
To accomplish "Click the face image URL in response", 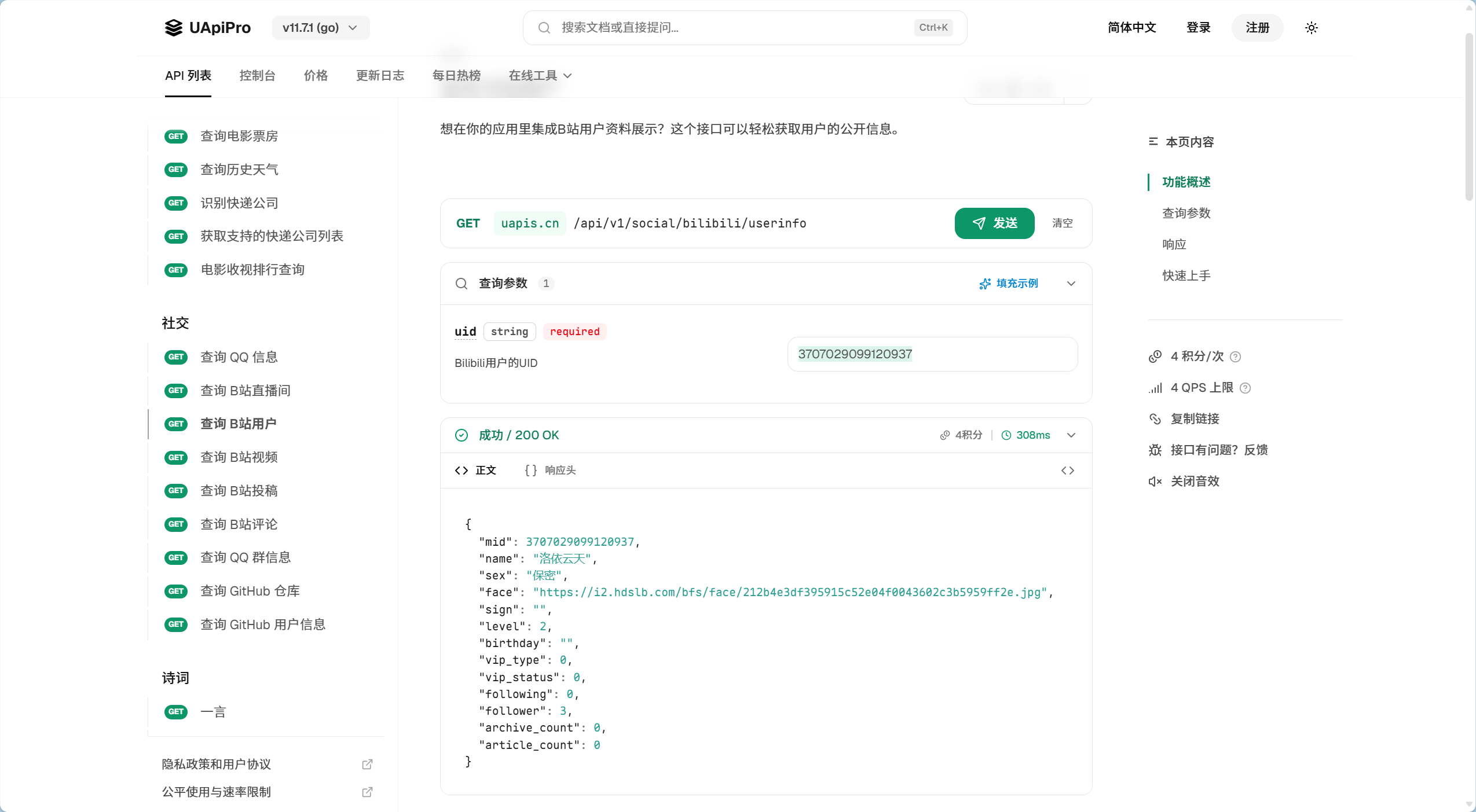I will (x=790, y=593).
